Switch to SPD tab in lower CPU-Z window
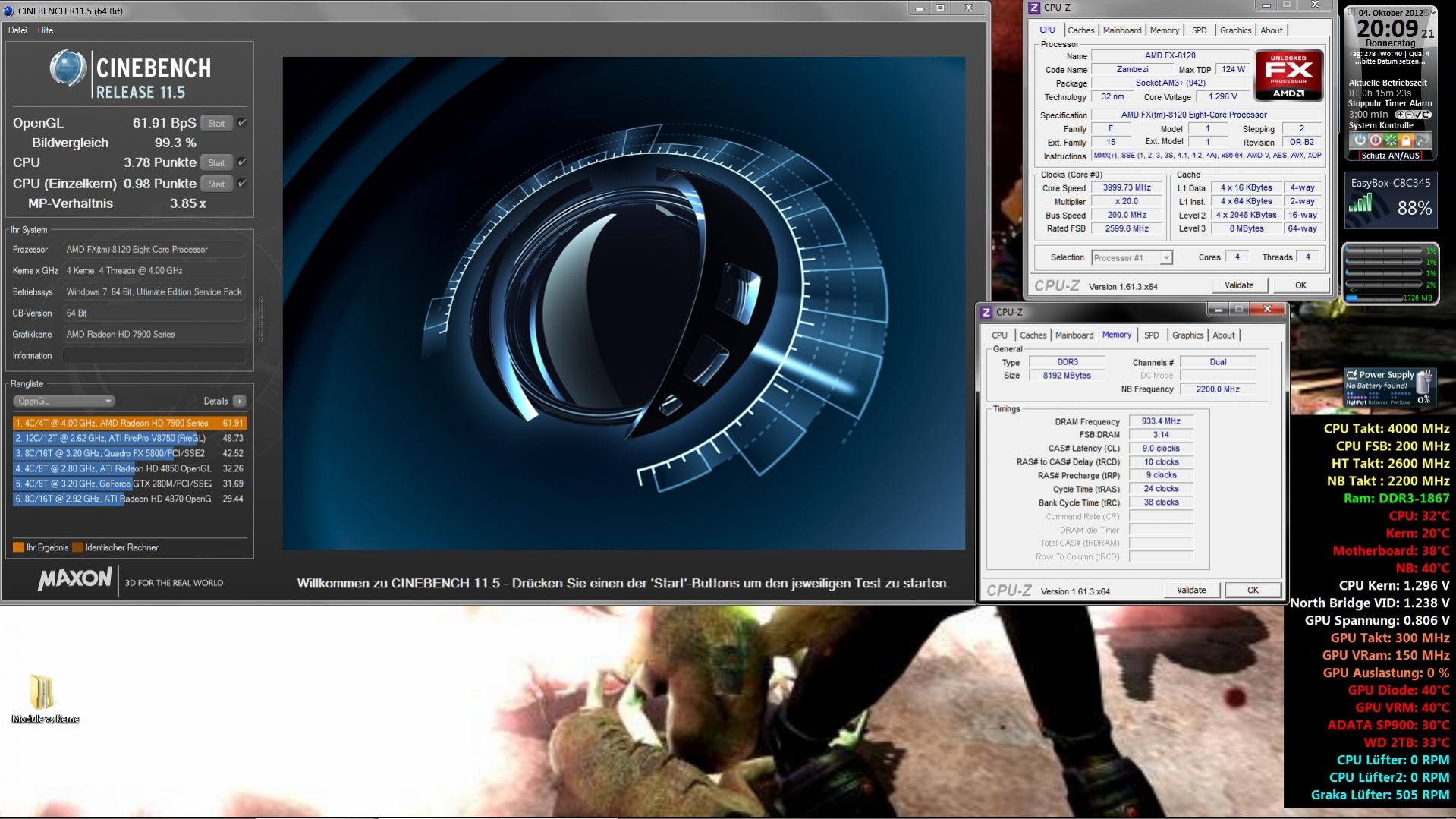Screen dimensions: 1456x819 [x=1151, y=335]
